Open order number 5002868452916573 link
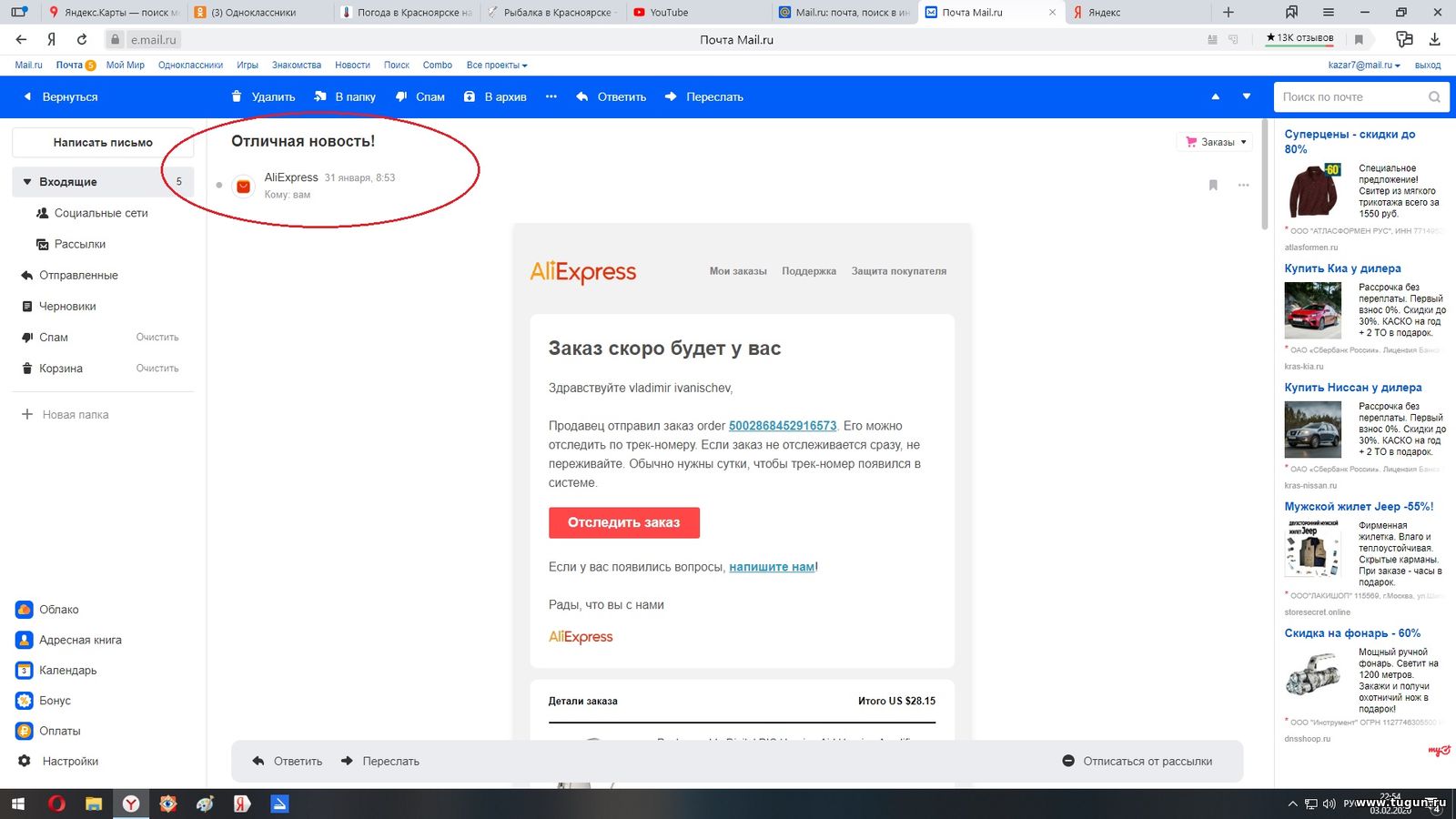1456x819 pixels. point(783,426)
